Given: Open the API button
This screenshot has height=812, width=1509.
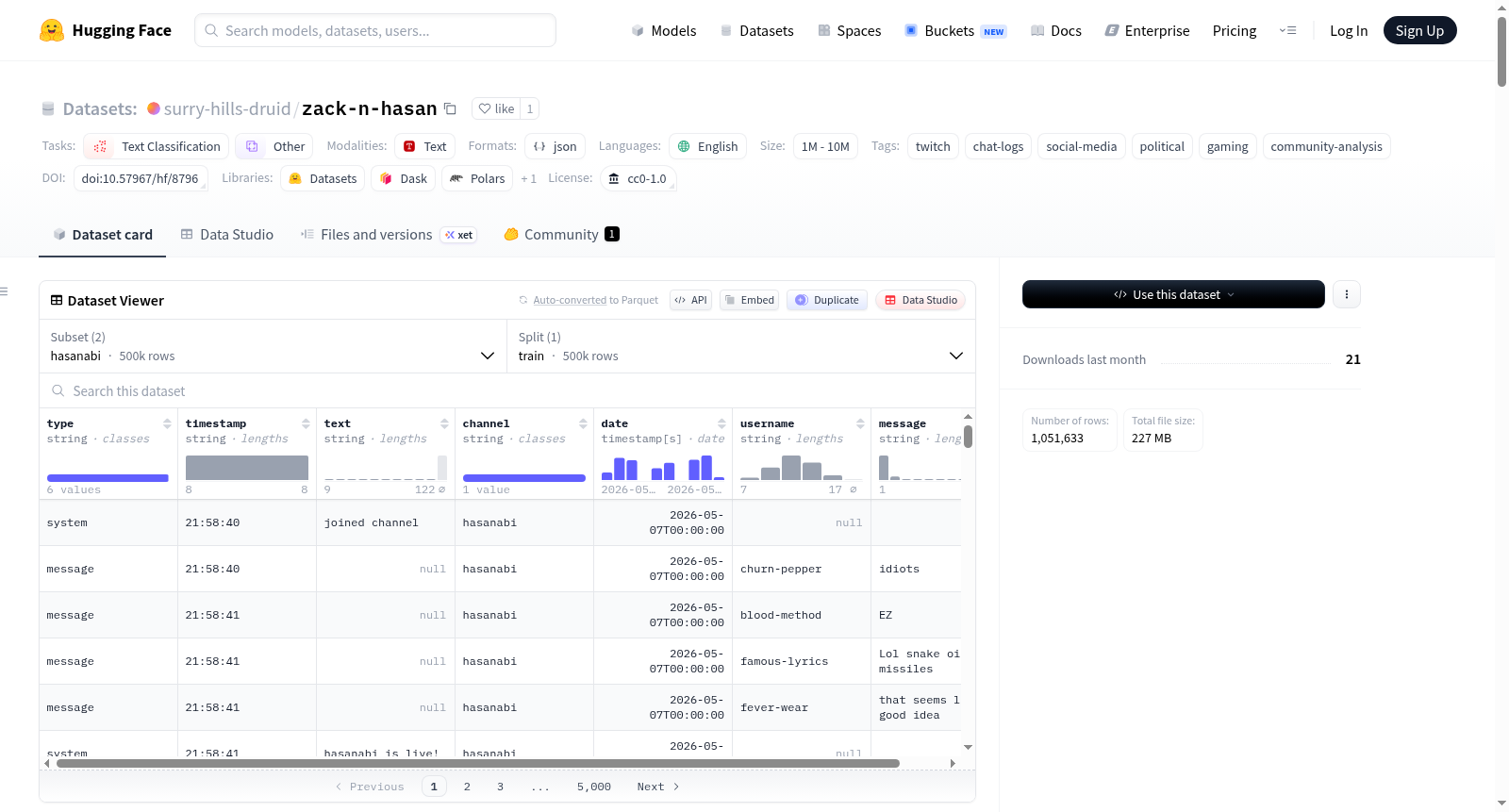Looking at the screenshot, I should click(x=690, y=300).
